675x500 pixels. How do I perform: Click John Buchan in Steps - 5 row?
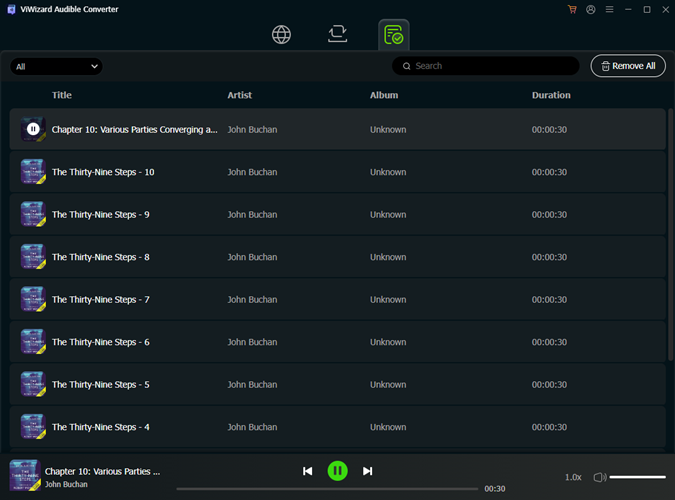click(x=252, y=385)
